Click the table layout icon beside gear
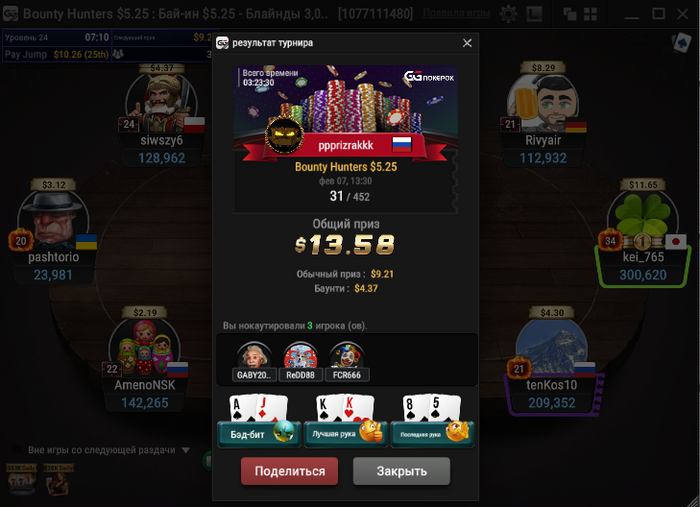This screenshot has width=700, height=507. 534,14
